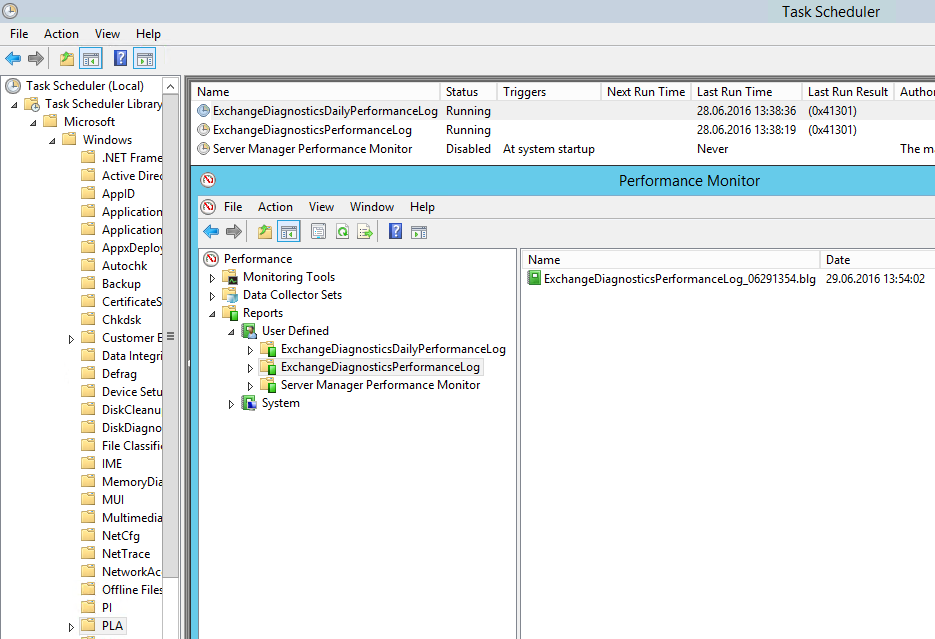This screenshot has width=935, height=639.
Task: Click Performance Monitor properties toolbar icon
Action: coord(318,231)
